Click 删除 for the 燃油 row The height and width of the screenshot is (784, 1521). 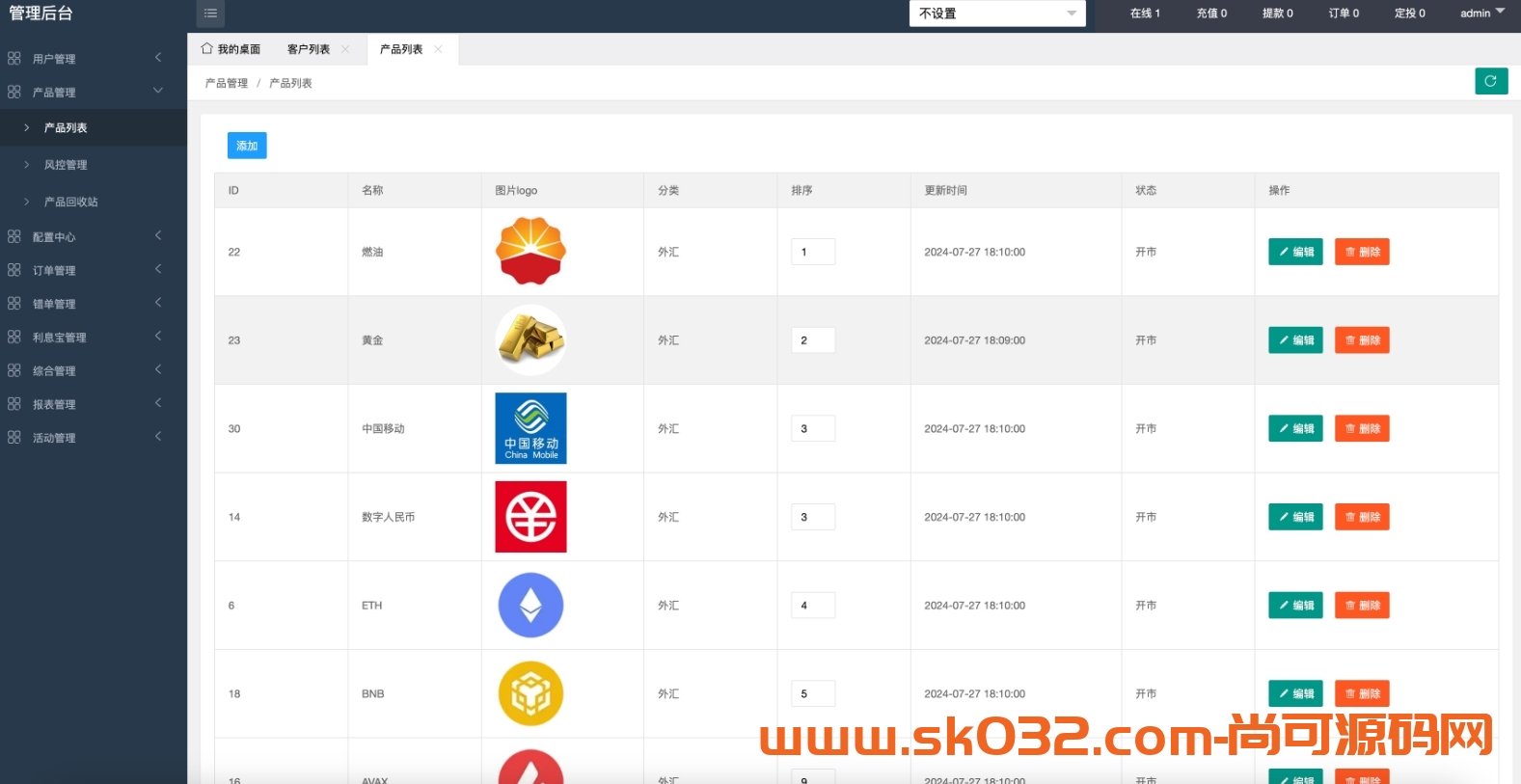(1362, 252)
